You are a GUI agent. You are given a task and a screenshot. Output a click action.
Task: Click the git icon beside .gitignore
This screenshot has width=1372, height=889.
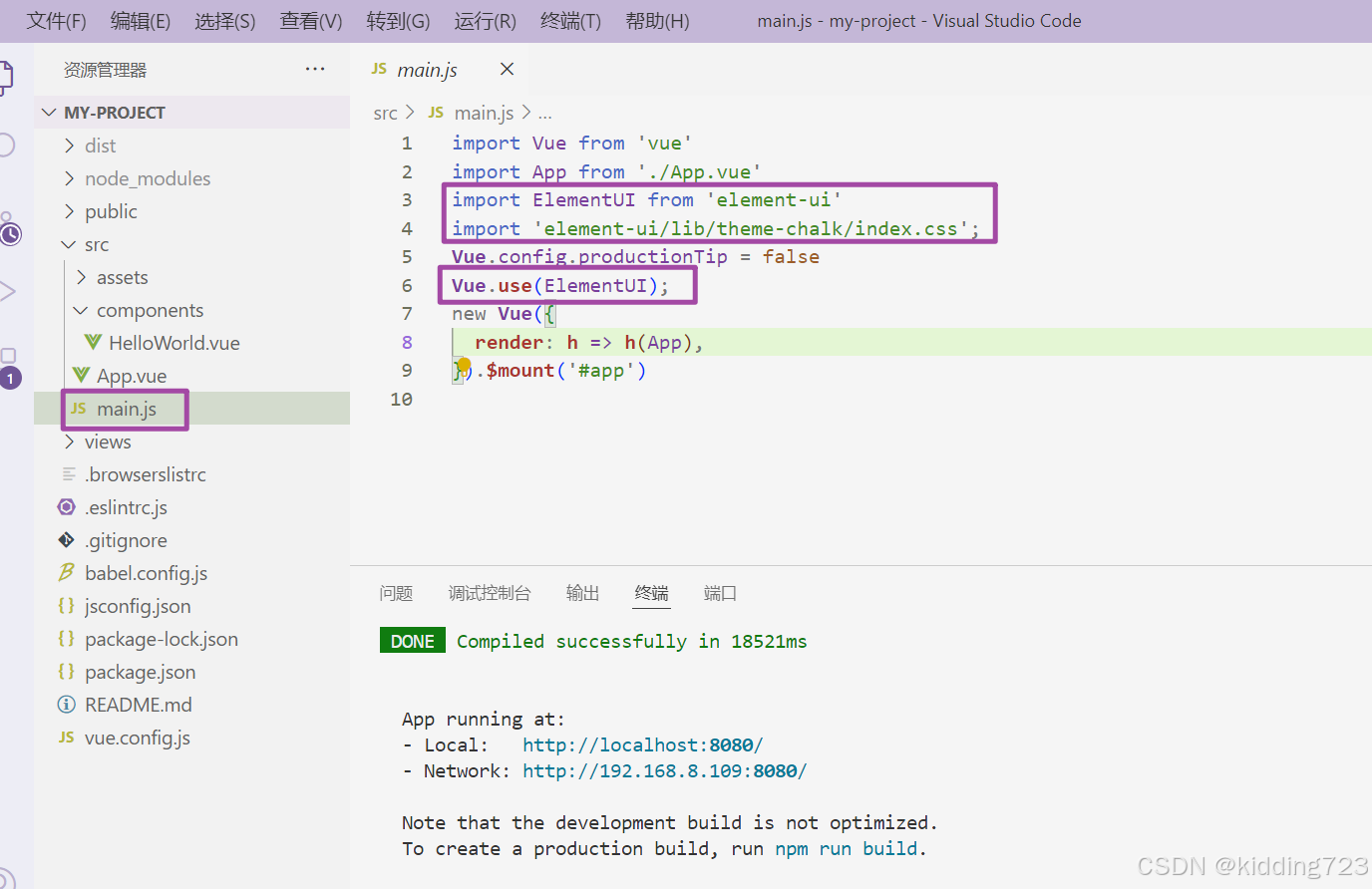(x=67, y=539)
